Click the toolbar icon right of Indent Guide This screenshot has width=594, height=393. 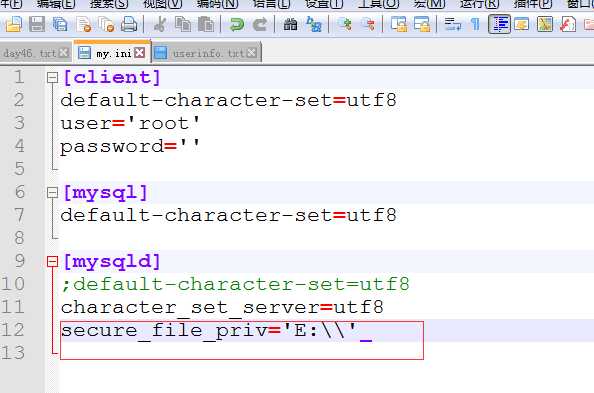522,24
